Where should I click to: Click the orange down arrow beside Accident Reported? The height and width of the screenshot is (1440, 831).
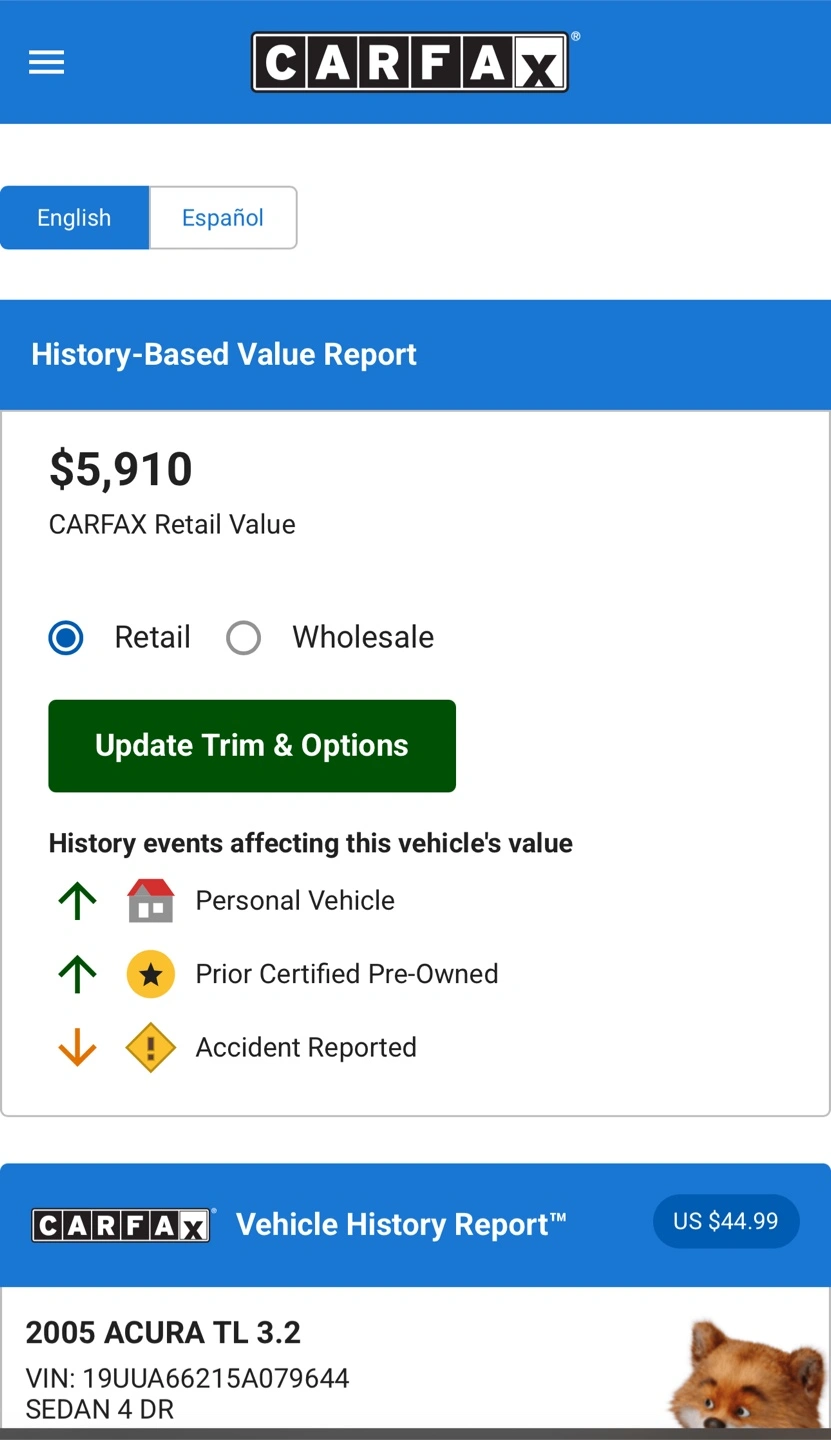click(x=77, y=1048)
